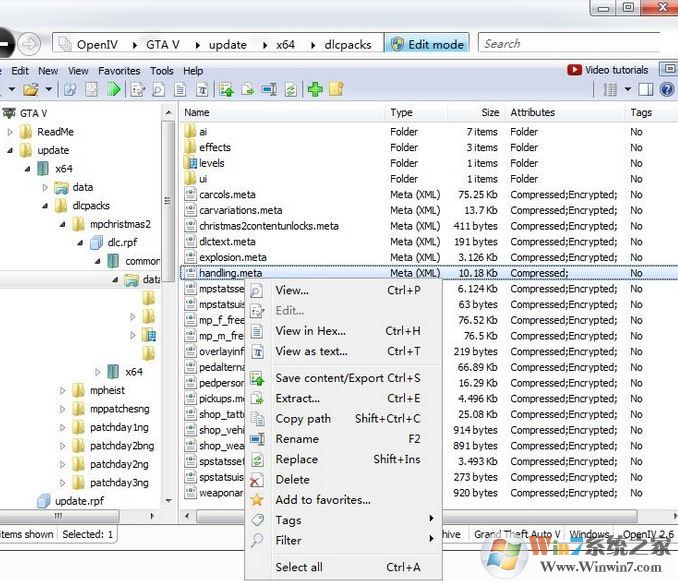Toggle Edit mode on
Image resolution: width=678 pixels, height=581 pixels.
pyautogui.click(x=426, y=44)
